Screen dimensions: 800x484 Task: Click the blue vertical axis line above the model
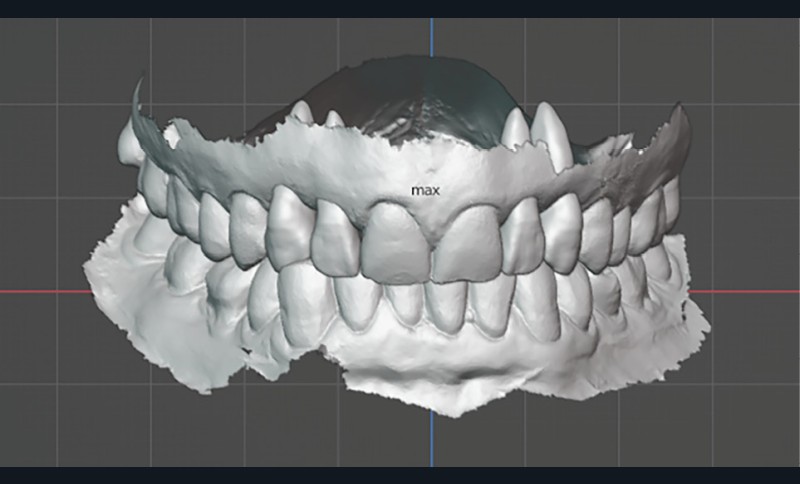coord(432,40)
